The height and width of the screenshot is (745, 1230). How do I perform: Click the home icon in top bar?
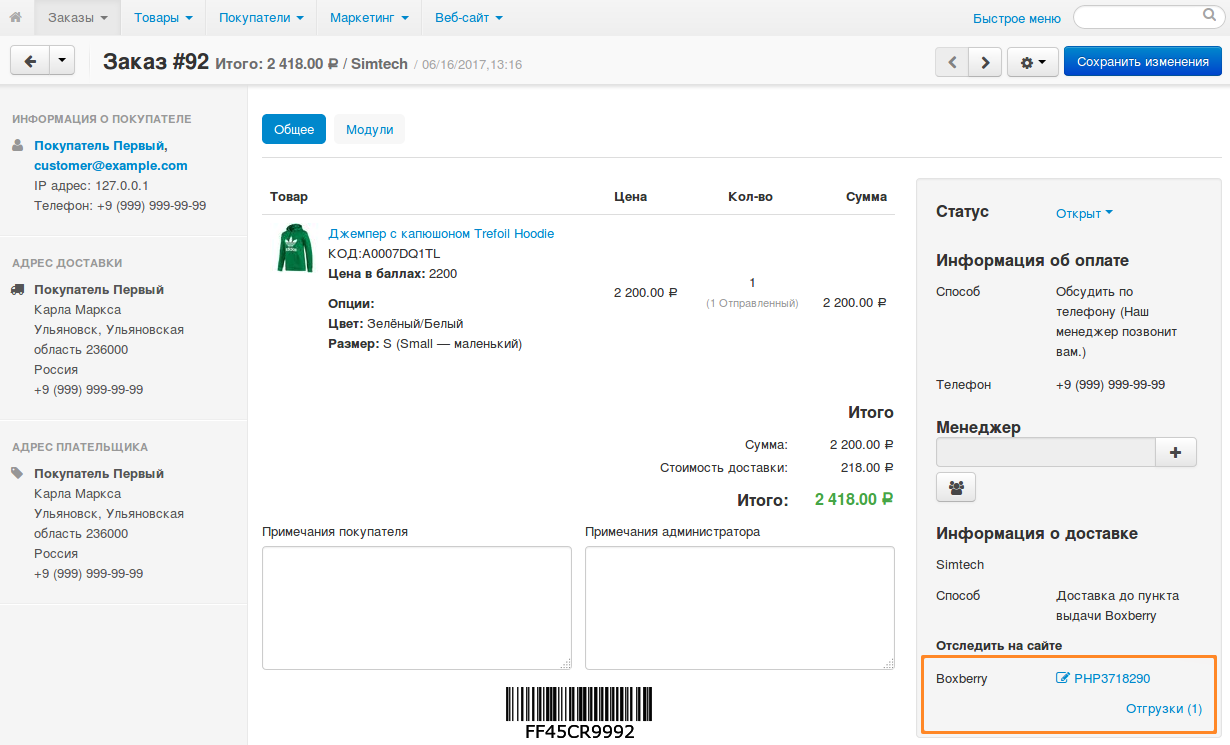click(x=15, y=17)
